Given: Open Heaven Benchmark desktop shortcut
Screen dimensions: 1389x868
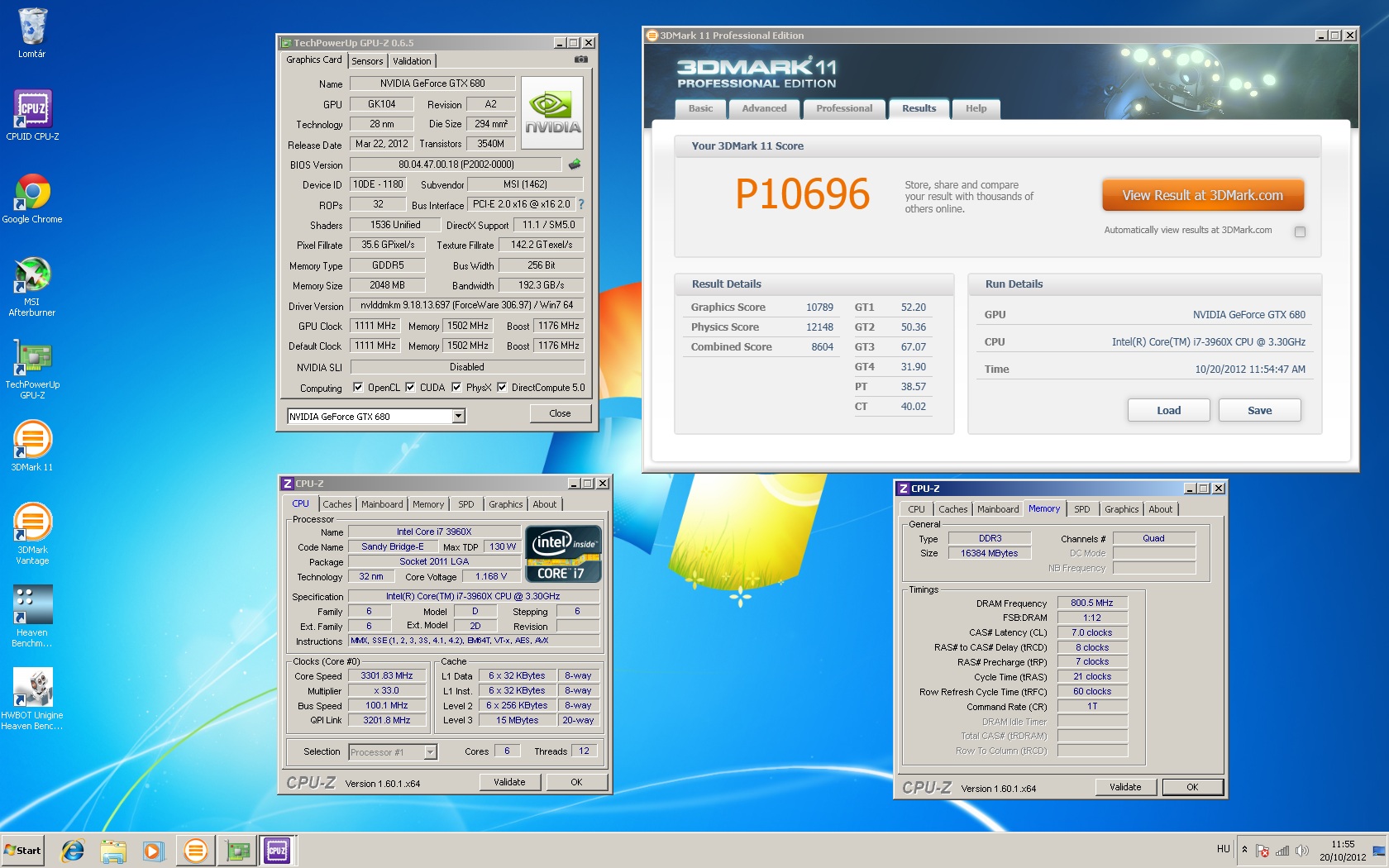Looking at the screenshot, I should [32, 617].
